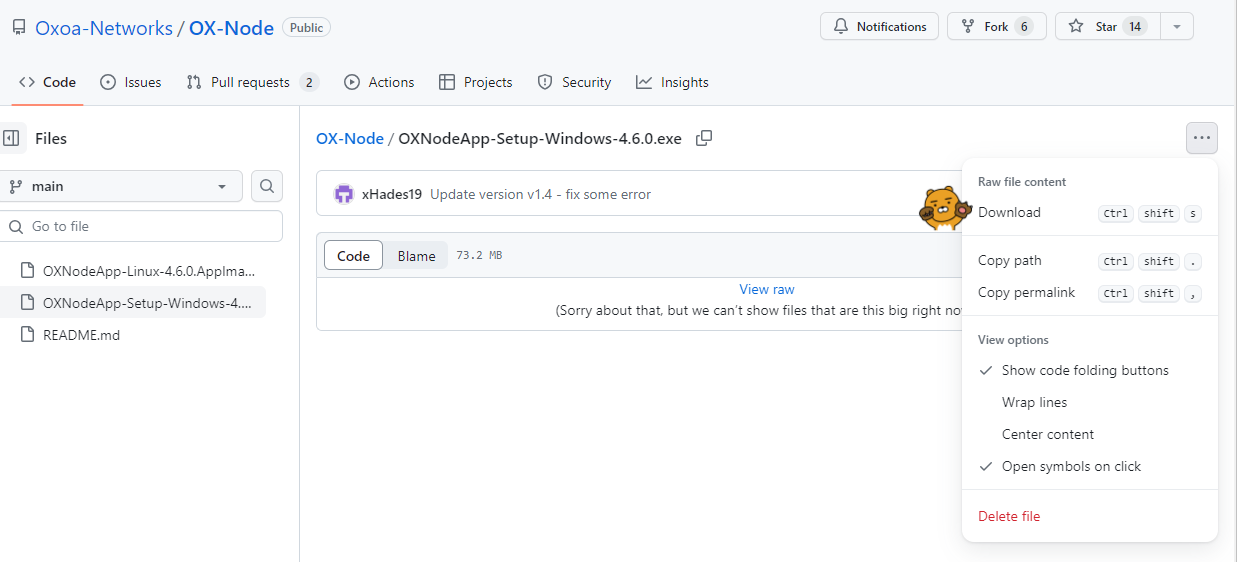Click the Issues circle icon
Screen dimensions: 1237x562
coord(108,82)
